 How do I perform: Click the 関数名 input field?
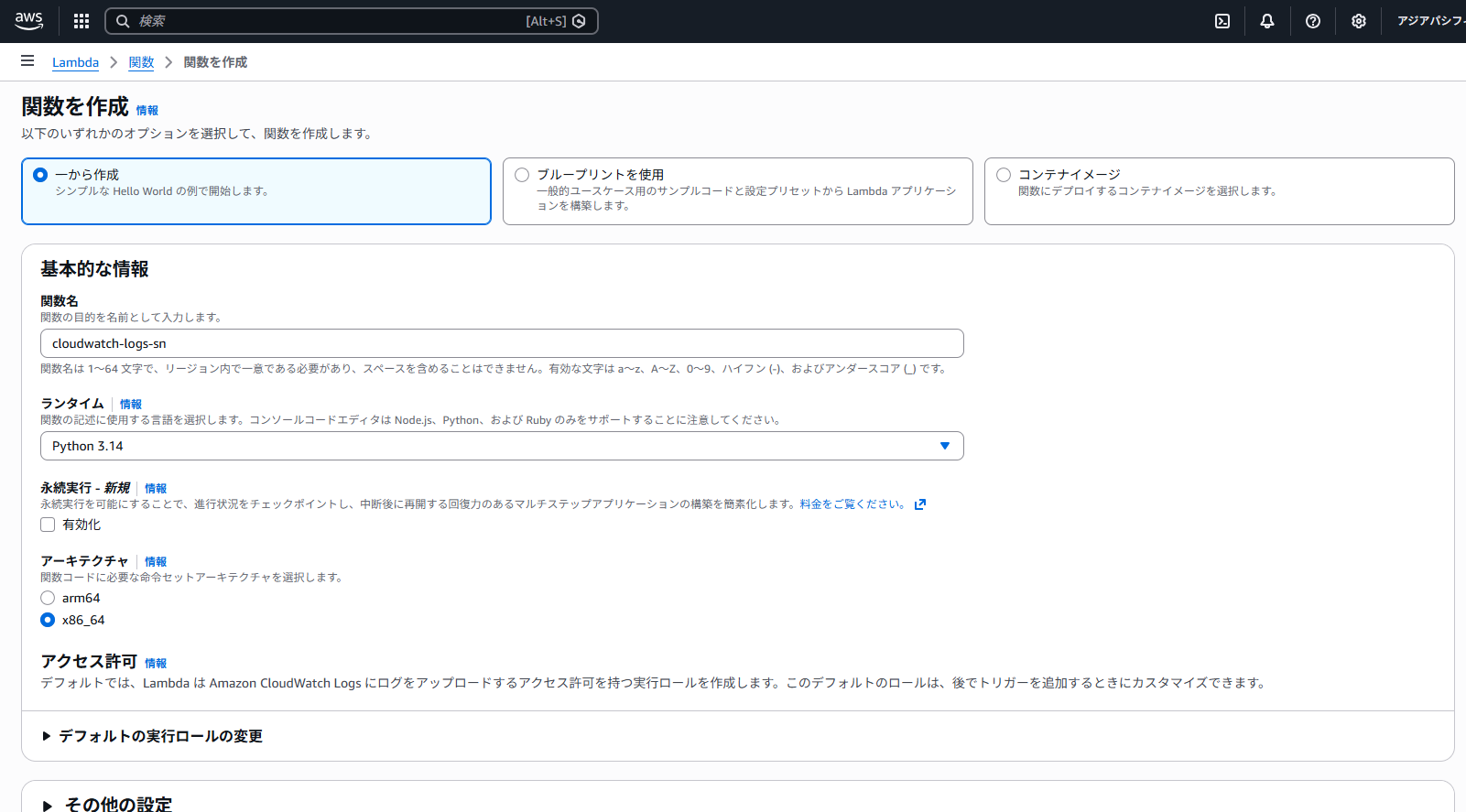pos(502,343)
